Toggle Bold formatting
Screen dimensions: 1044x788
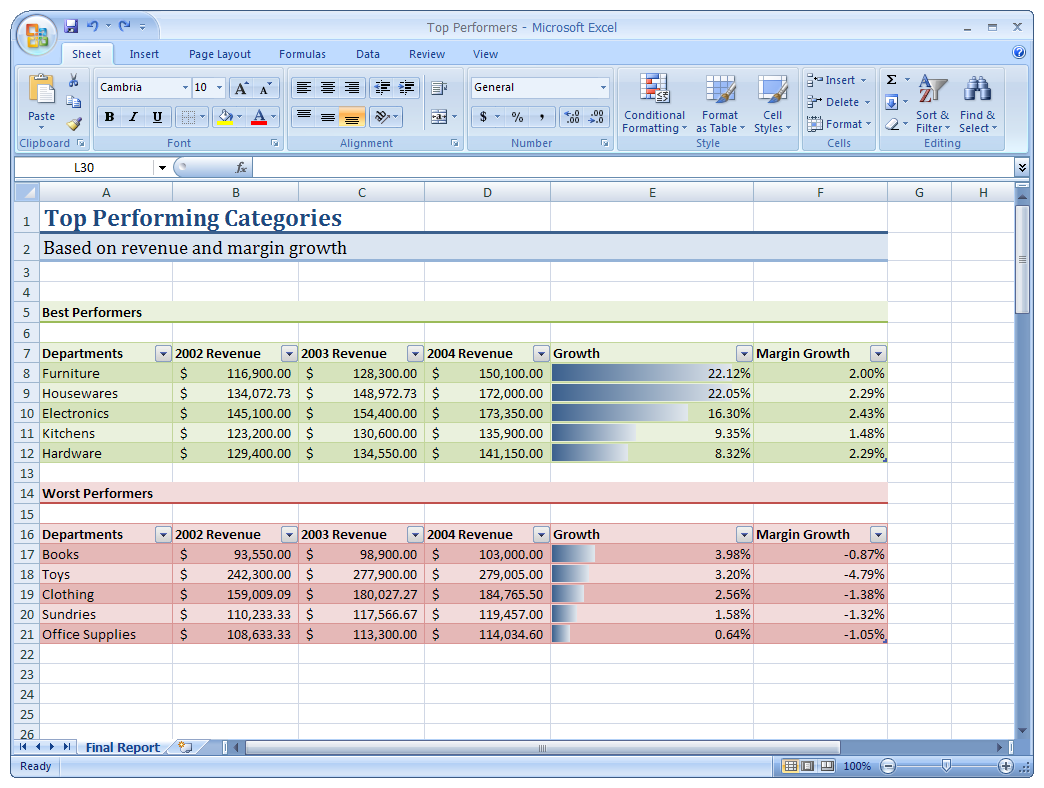pyautogui.click(x=109, y=117)
